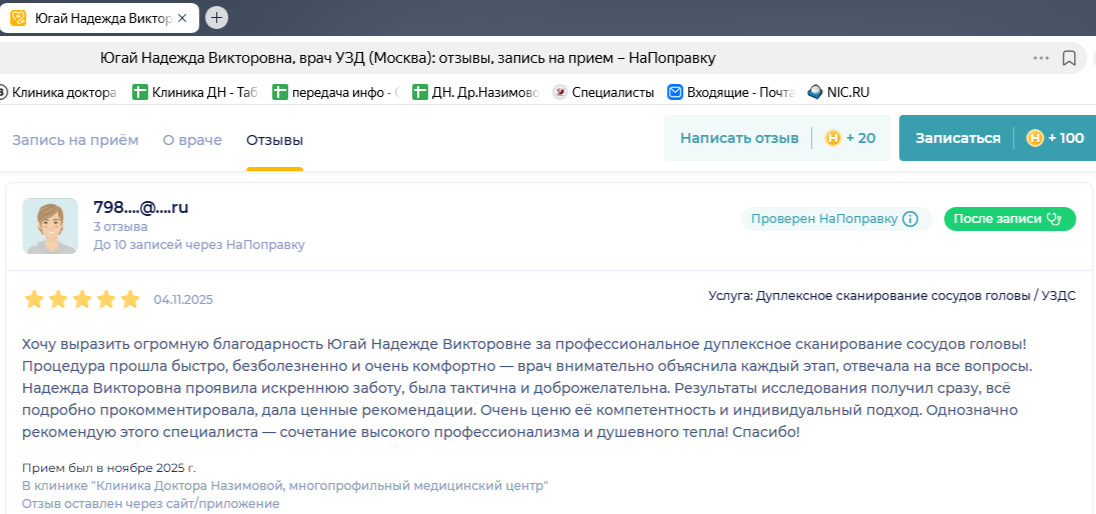Select the Отзывы tab
Image resolution: width=1096 pixels, height=514 pixels.
point(274,139)
